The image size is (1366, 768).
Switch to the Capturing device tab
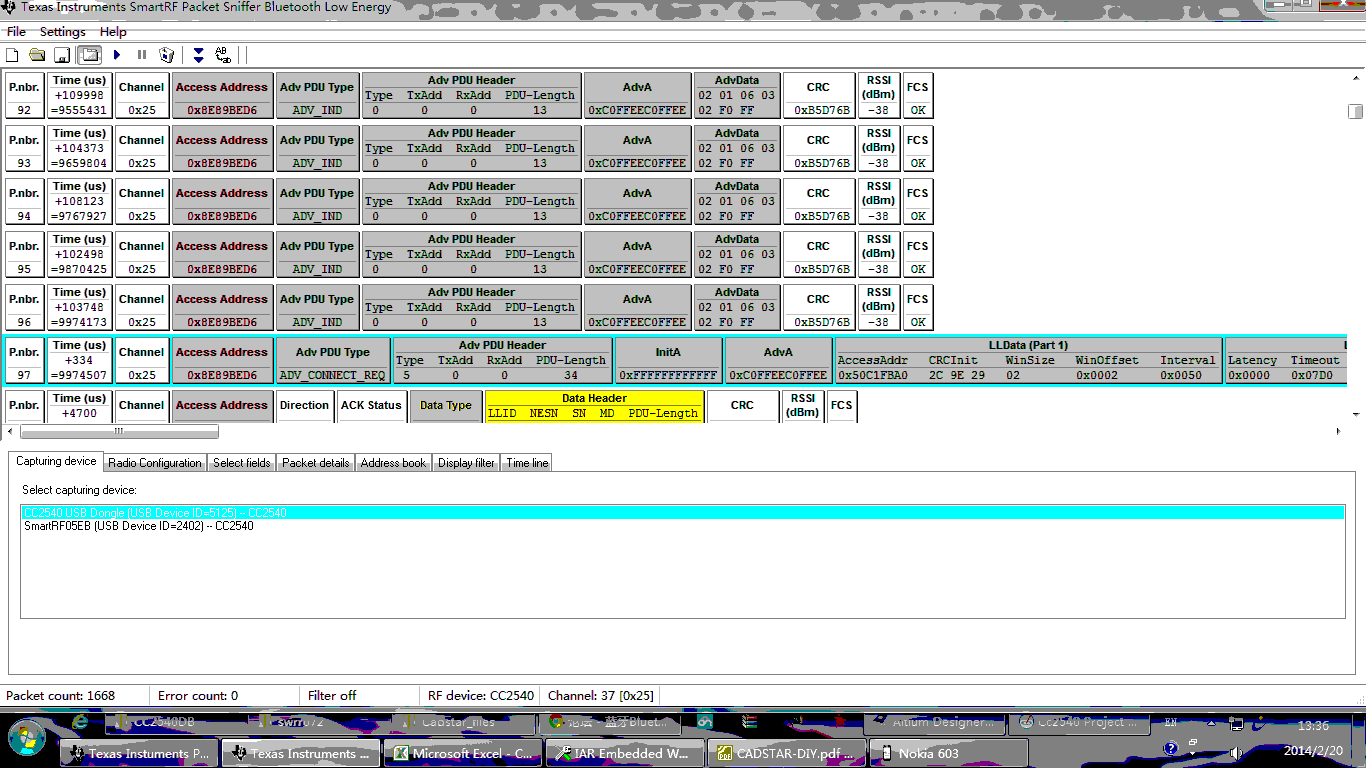[56, 461]
